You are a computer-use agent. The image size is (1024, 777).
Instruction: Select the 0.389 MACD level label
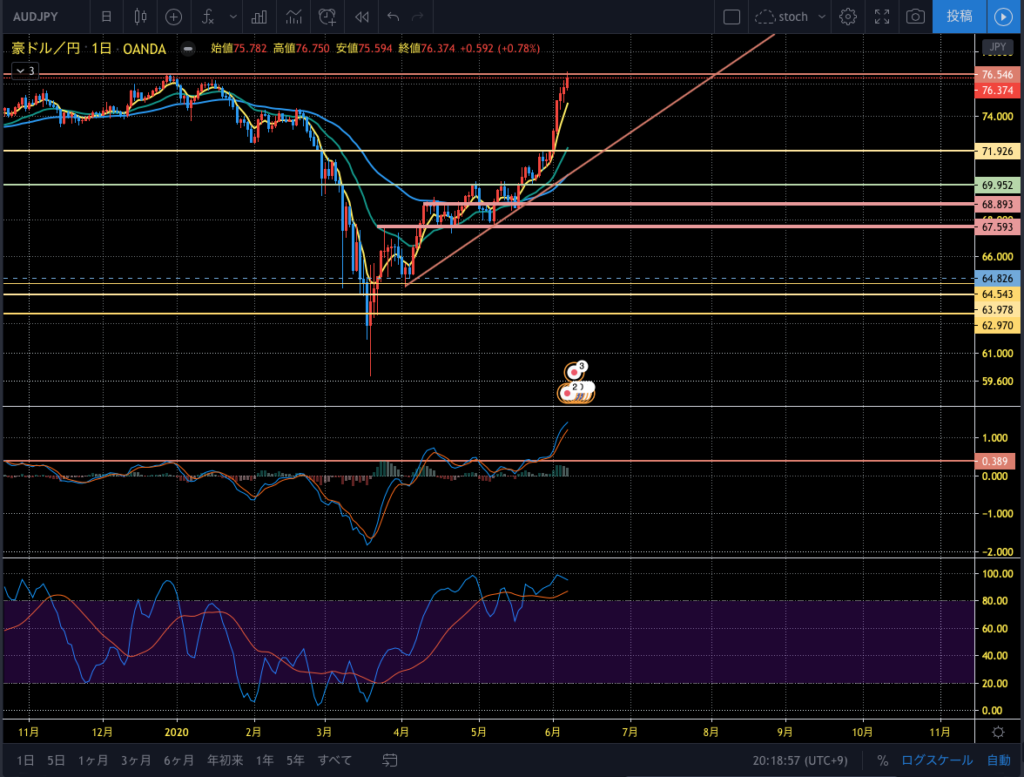pos(995,461)
